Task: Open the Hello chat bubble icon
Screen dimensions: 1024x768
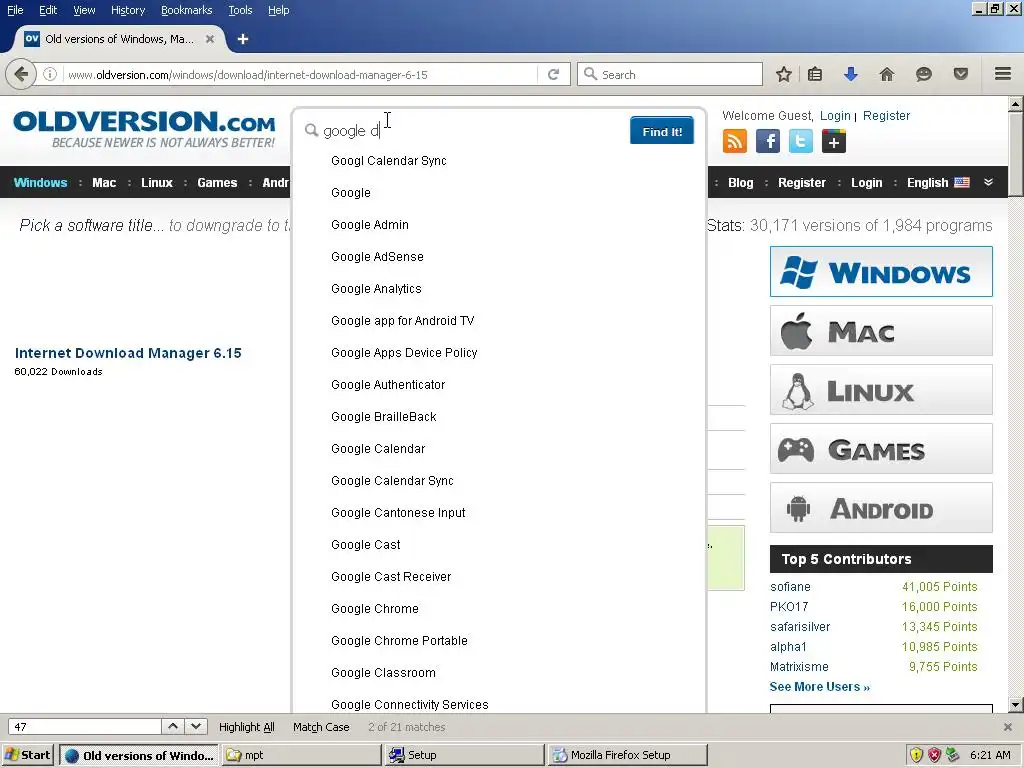Action: pos(923,74)
